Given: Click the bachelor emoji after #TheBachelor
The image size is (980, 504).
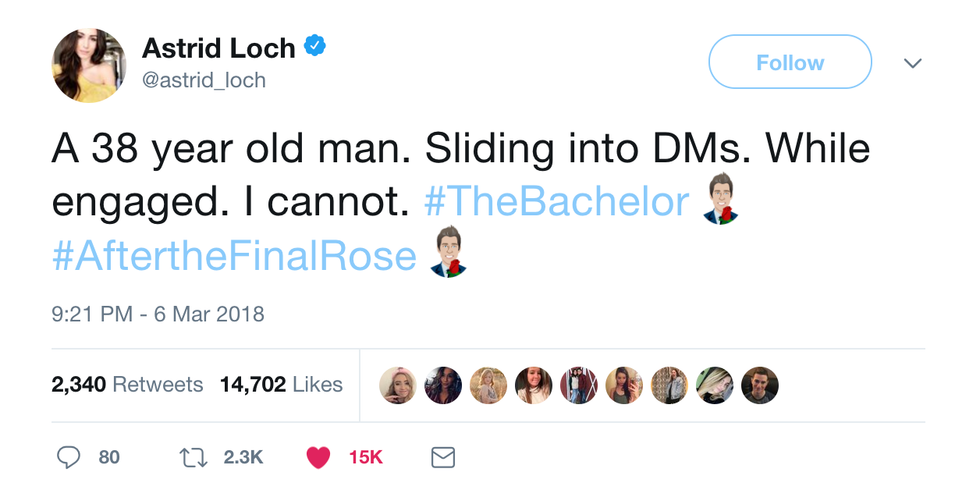Looking at the screenshot, I should [720, 199].
